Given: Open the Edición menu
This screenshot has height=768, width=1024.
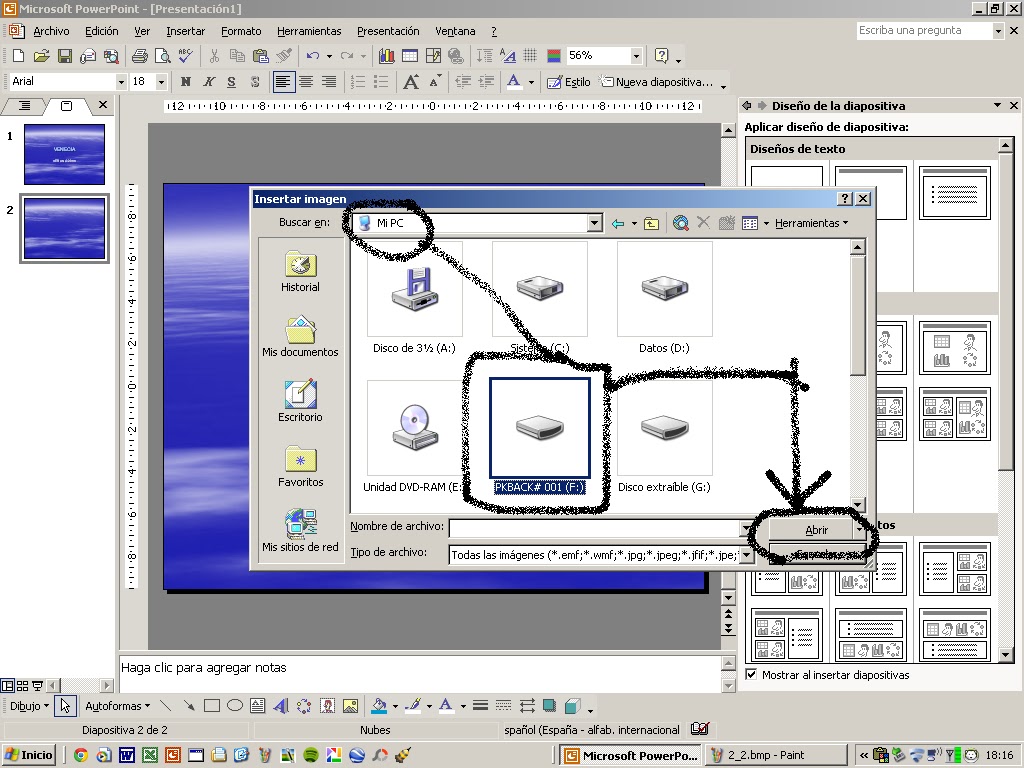Looking at the screenshot, I should (x=102, y=31).
